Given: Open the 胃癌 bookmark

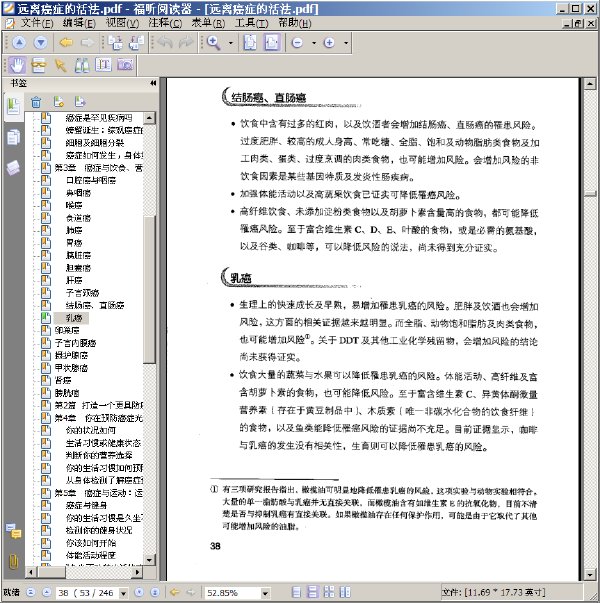Looking at the screenshot, I should (74, 243).
